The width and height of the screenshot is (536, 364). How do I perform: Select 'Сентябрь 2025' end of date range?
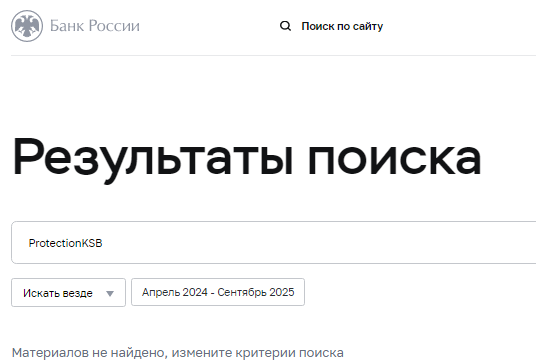[256, 292]
